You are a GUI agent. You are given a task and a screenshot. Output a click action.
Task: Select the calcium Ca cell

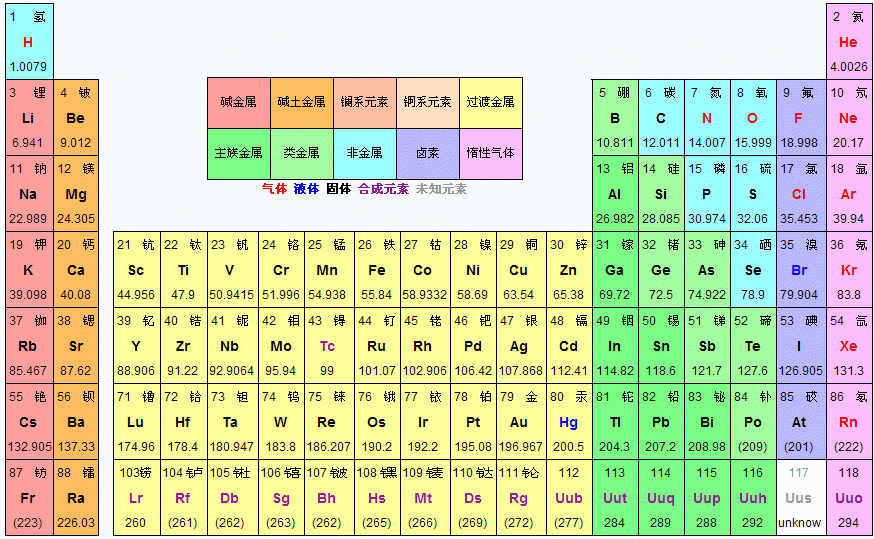[x=76, y=269]
